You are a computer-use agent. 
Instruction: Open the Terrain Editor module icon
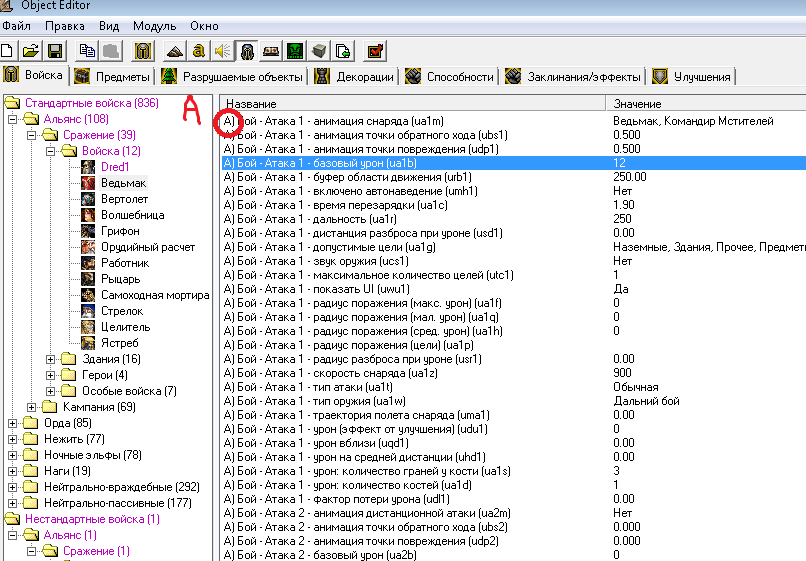175,50
